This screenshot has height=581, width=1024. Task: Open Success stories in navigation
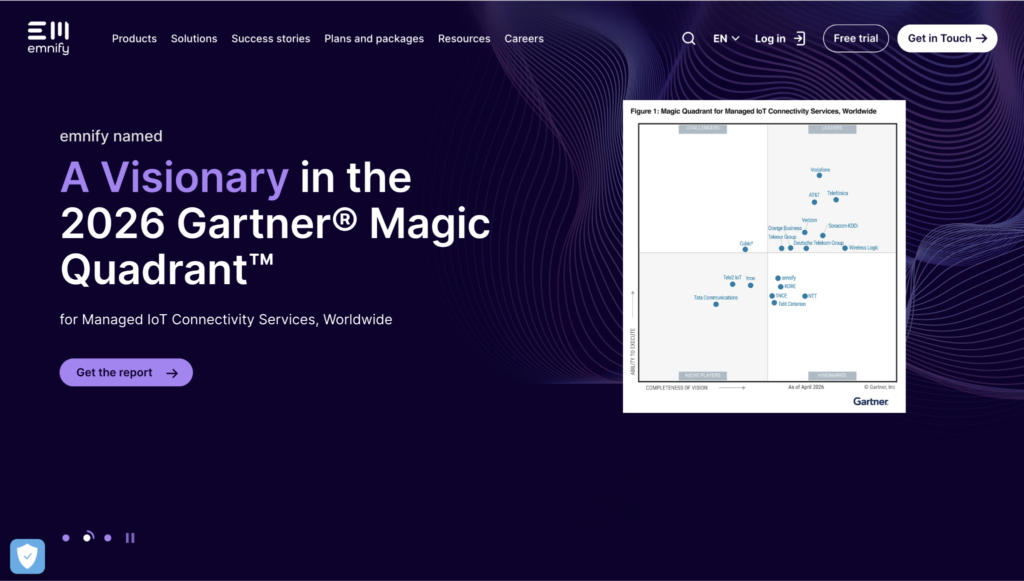(270, 39)
